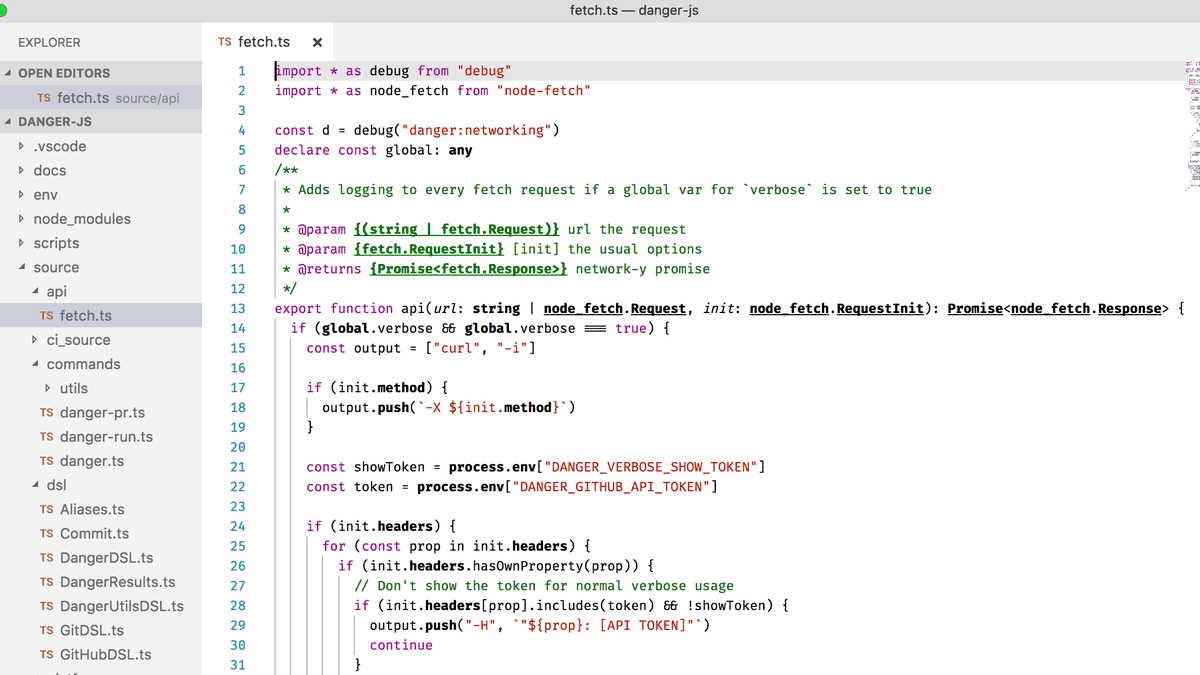Click the TS icon in the fetch.ts tab

[x=224, y=42]
